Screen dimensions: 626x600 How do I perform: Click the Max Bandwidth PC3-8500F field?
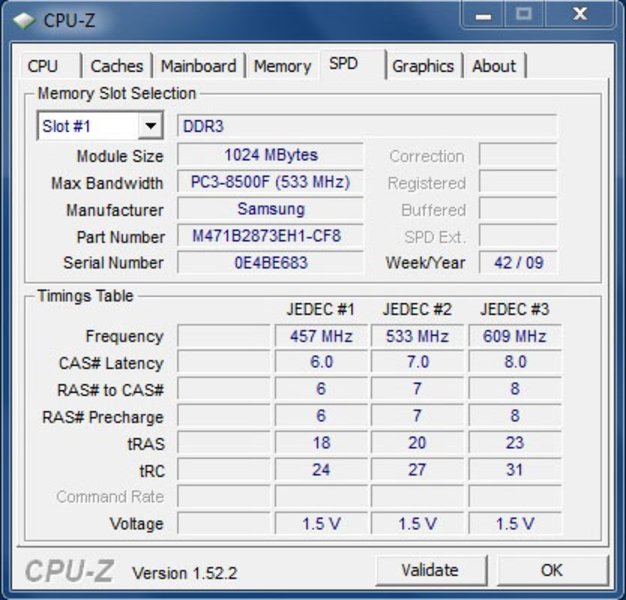tap(270, 183)
